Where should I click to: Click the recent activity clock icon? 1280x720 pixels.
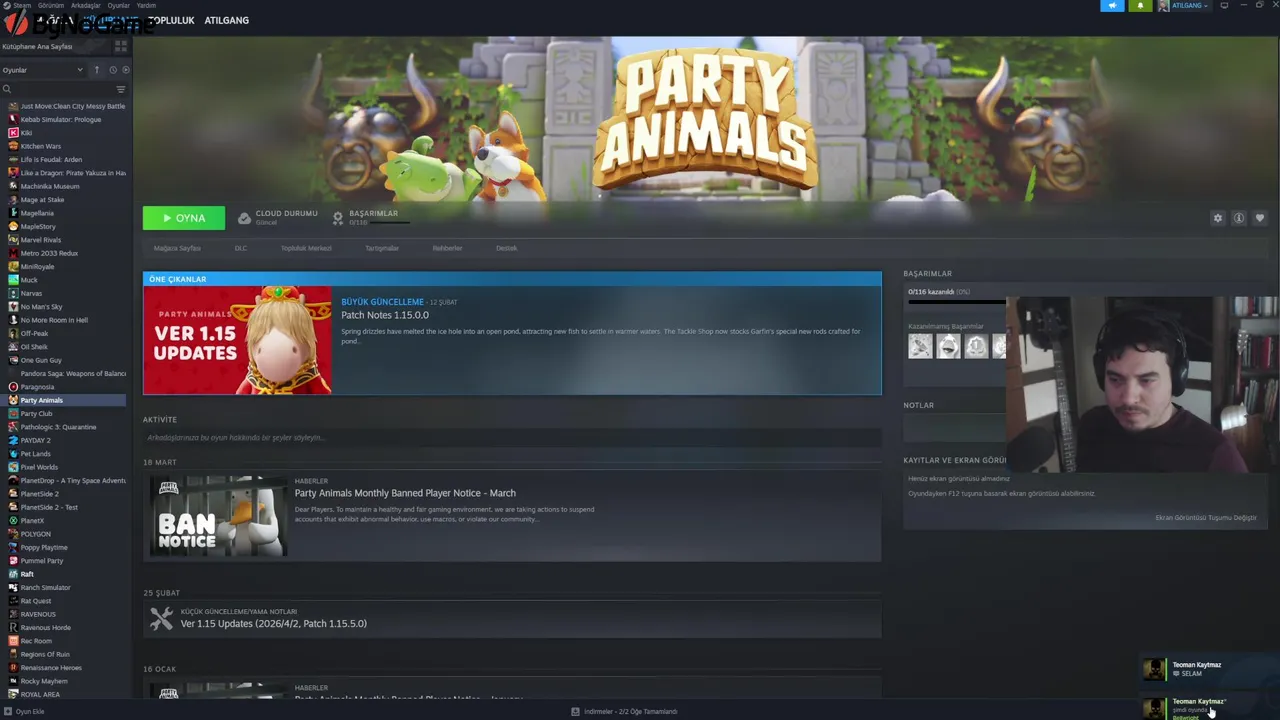click(x=113, y=70)
